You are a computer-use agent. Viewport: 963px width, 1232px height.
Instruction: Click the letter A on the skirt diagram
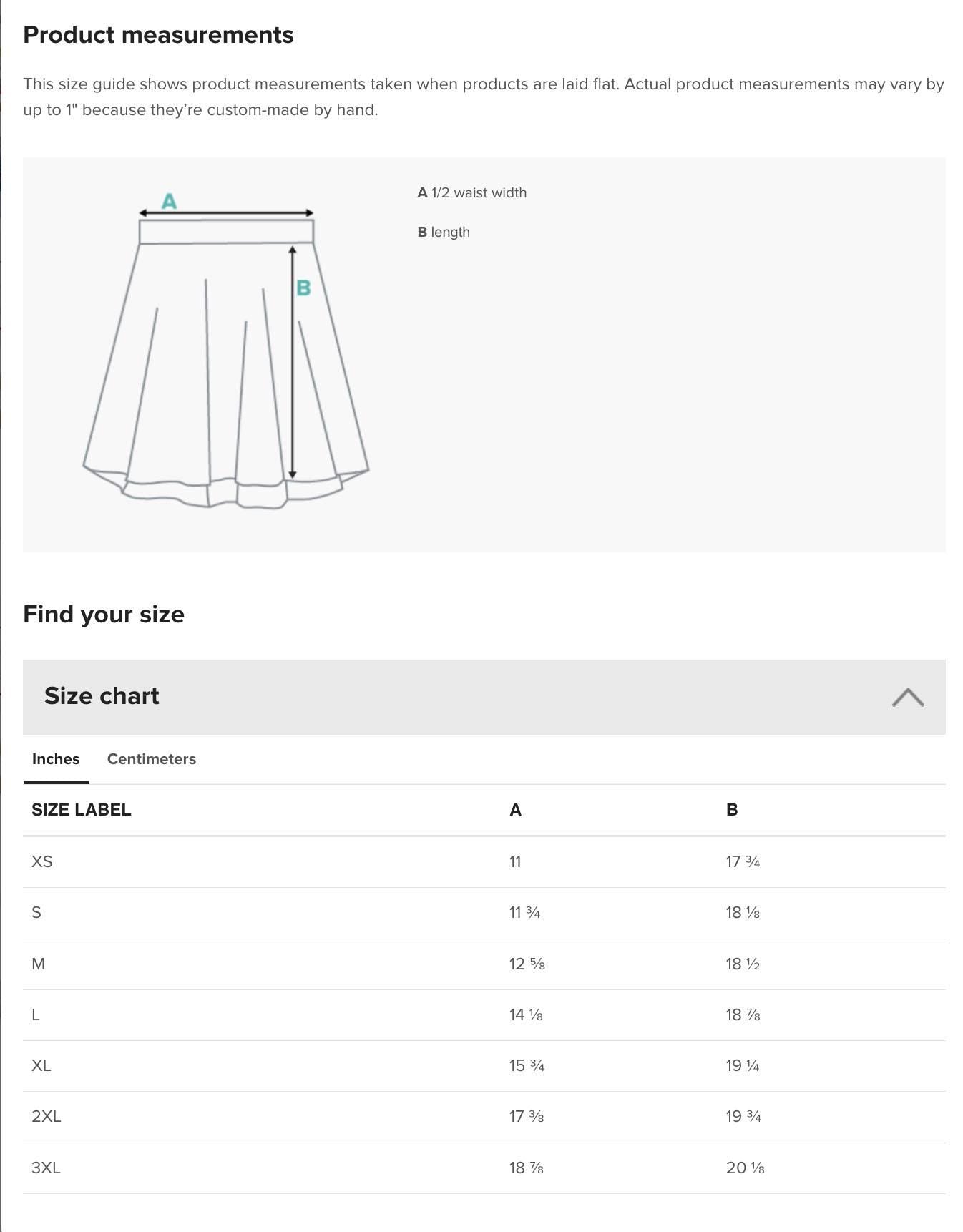[x=170, y=202]
